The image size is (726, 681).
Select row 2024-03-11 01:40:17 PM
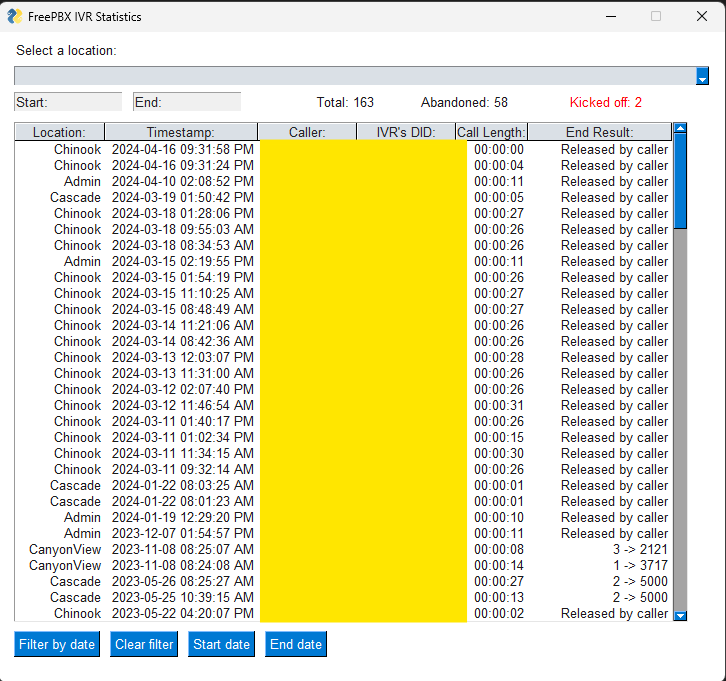point(343,421)
